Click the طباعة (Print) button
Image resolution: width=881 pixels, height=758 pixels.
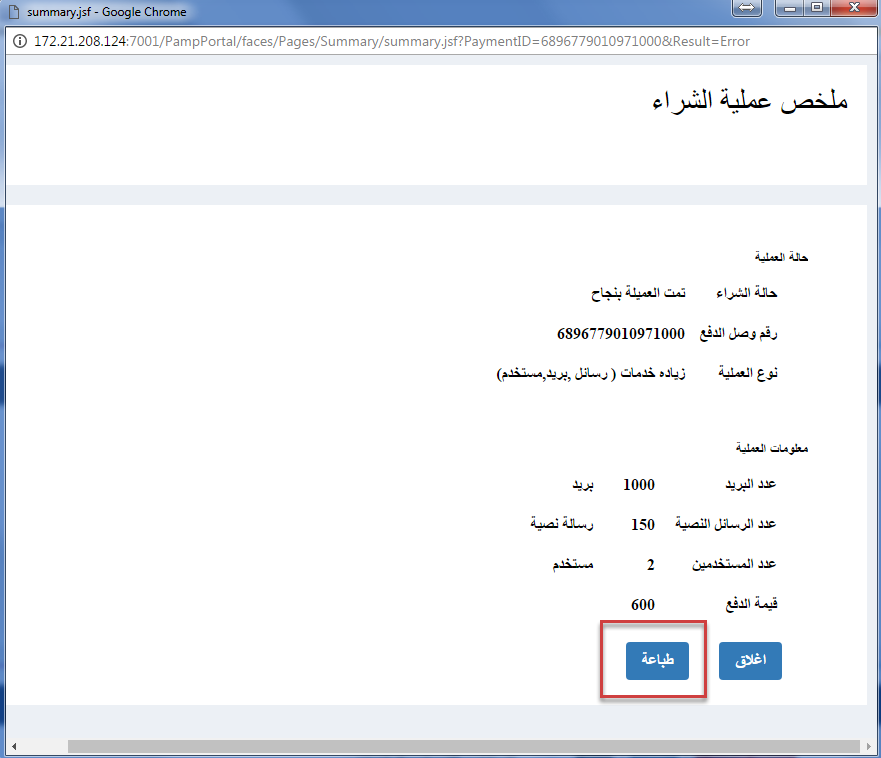point(657,661)
